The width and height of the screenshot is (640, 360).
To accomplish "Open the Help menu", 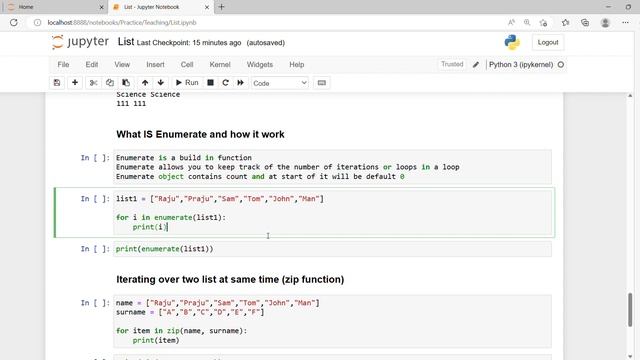I will tap(297, 64).
